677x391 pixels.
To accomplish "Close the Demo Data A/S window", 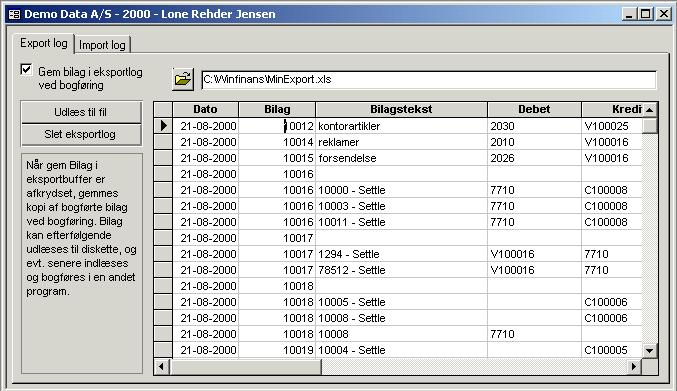I will pos(664,14).
